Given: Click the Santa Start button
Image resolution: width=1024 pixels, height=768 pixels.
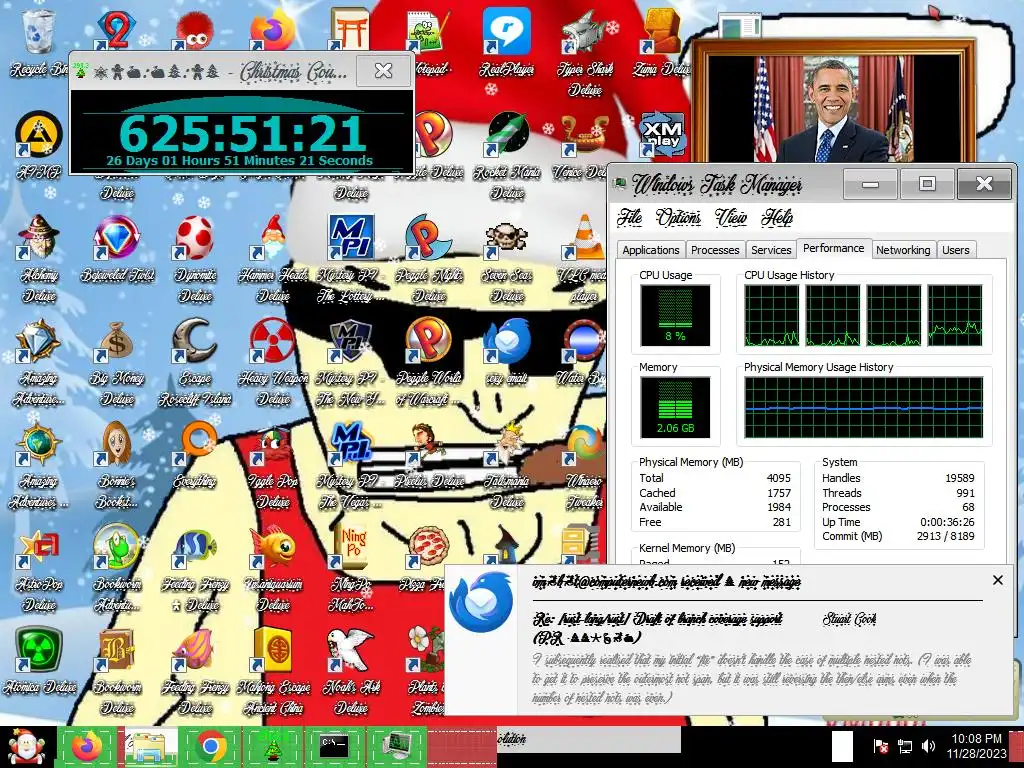Looking at the screenshot, I should coord(26,747).
